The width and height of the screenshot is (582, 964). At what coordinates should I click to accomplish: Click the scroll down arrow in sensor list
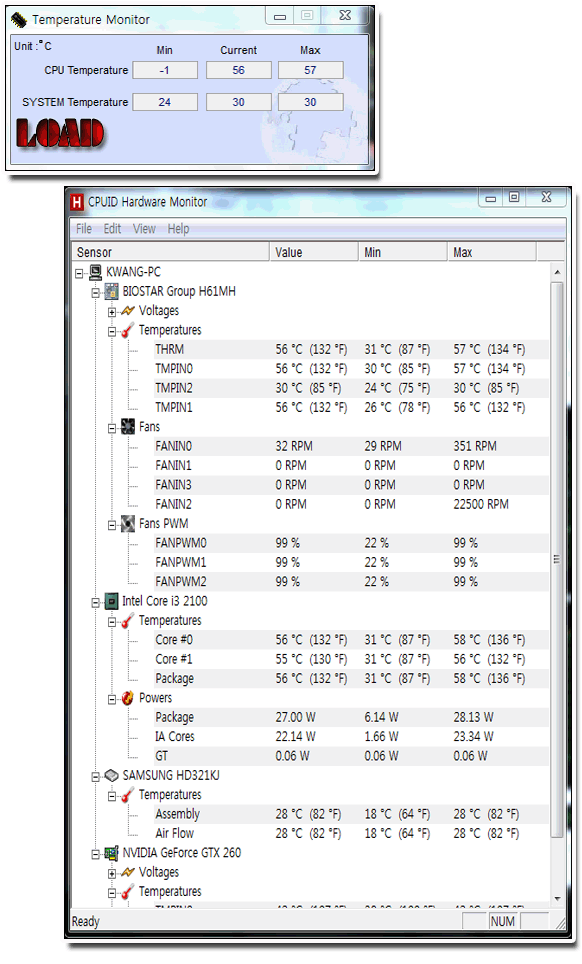pos(557,899)
